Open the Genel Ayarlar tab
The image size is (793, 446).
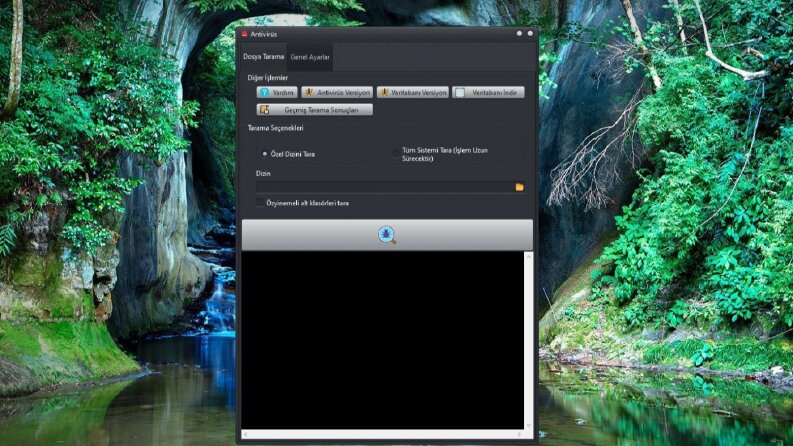(310, 57)
